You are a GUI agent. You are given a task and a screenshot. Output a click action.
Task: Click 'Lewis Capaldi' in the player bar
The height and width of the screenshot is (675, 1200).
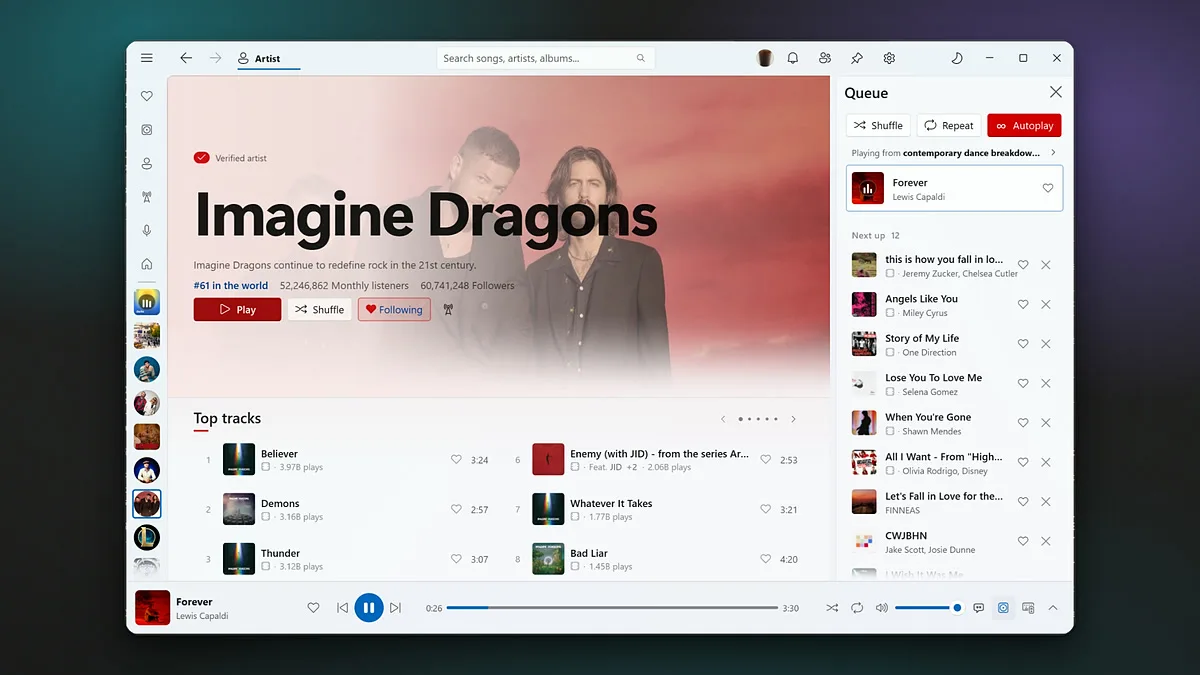(202, 616)
